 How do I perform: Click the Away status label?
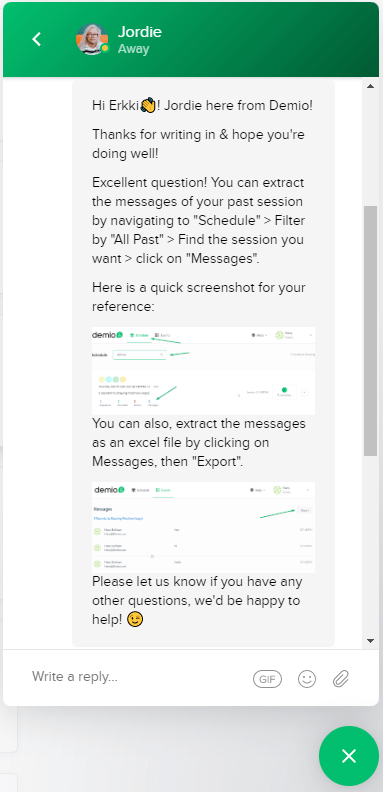133,49
